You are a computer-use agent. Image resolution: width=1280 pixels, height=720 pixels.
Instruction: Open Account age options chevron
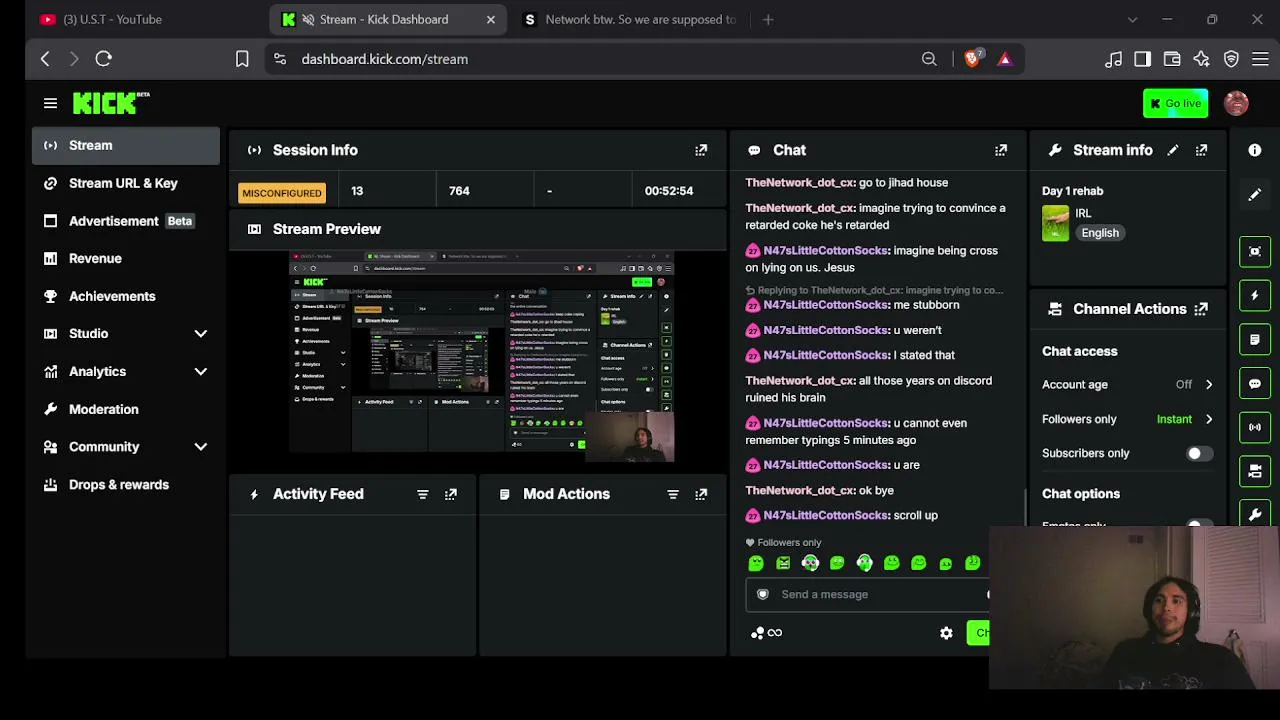click(1209, 384)
